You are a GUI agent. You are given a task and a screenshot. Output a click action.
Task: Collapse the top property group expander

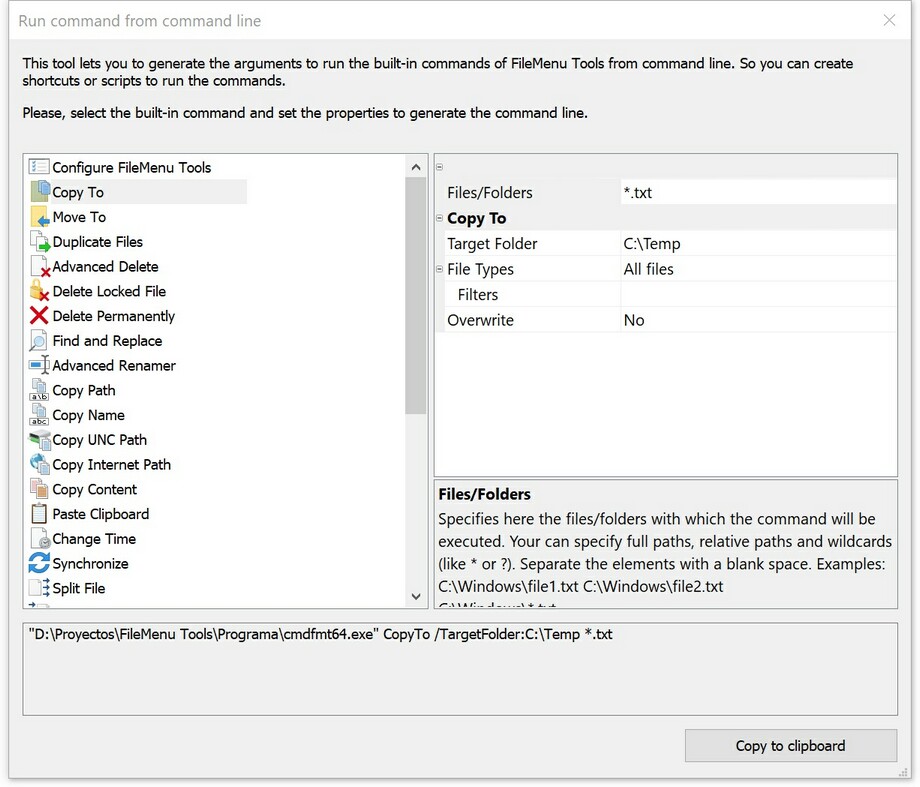click(439, 167)
